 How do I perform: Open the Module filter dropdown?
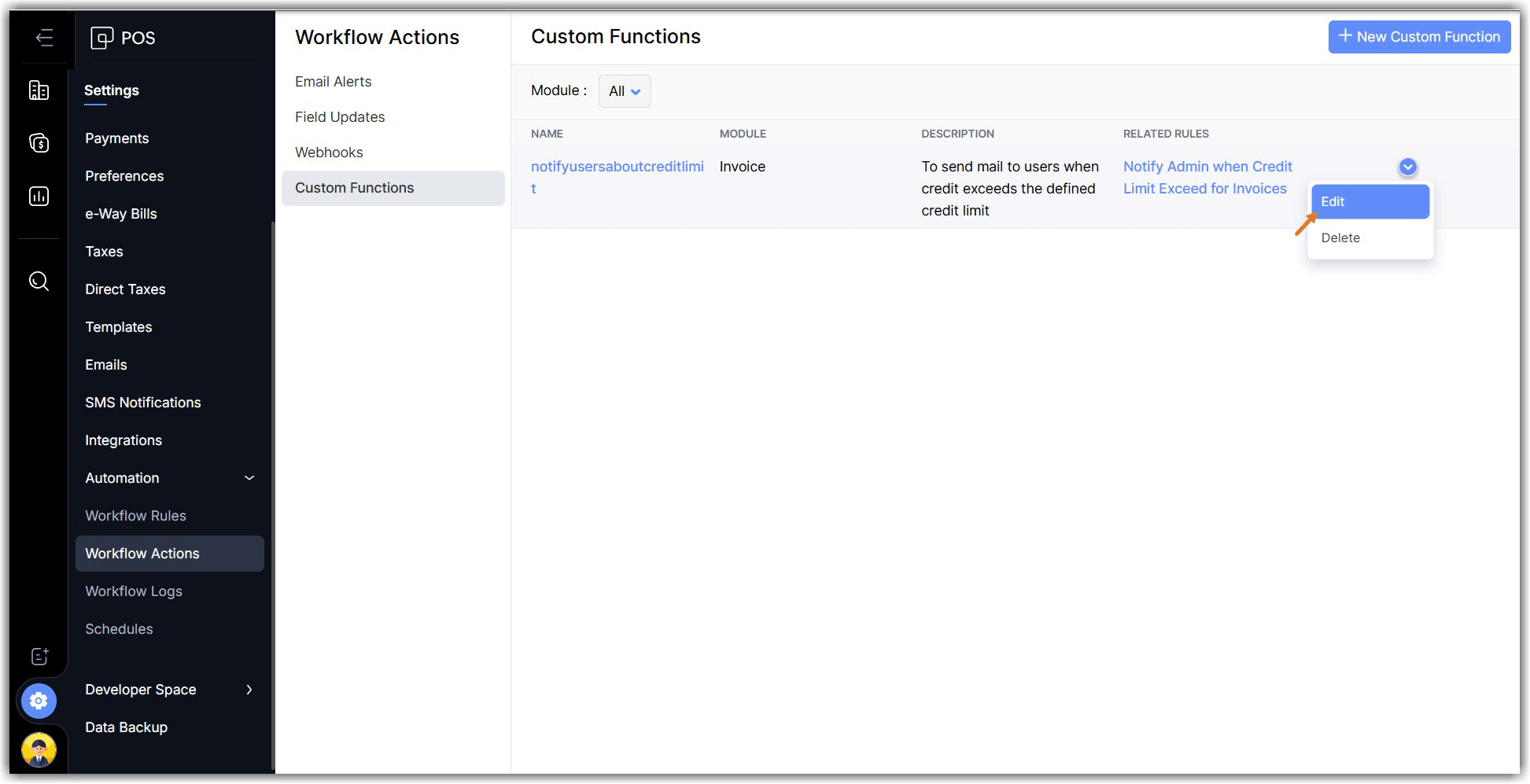pyautogui.click(x=625, y=91)
